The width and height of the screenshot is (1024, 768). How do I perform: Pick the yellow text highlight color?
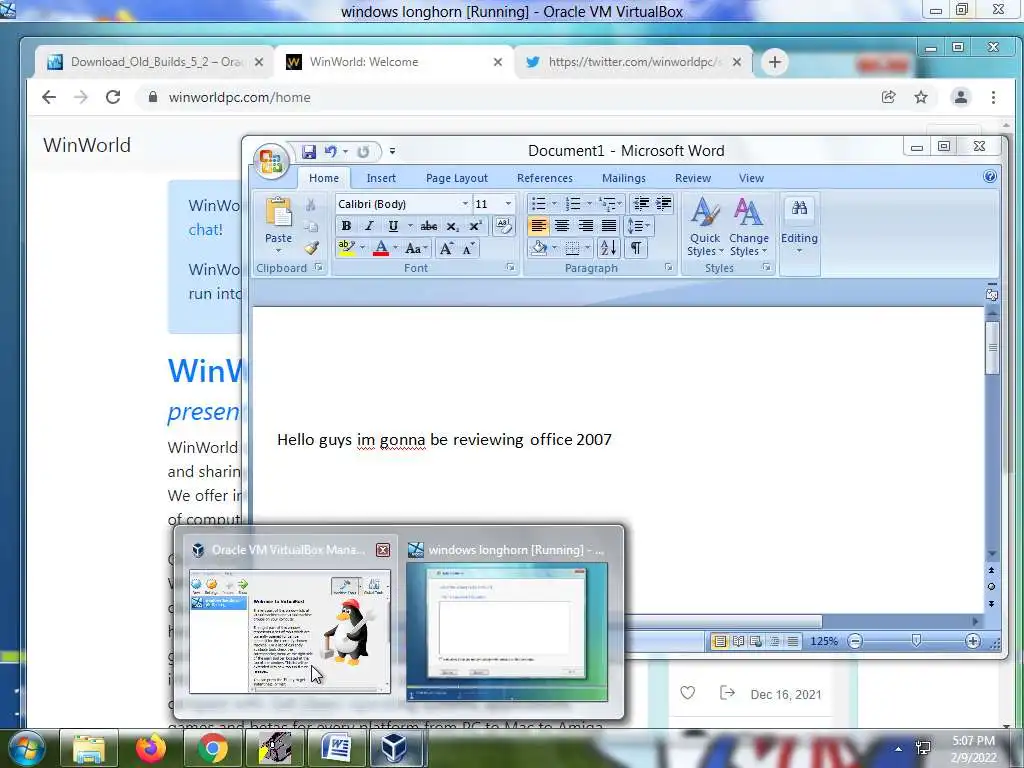click(x=345, y=248)
